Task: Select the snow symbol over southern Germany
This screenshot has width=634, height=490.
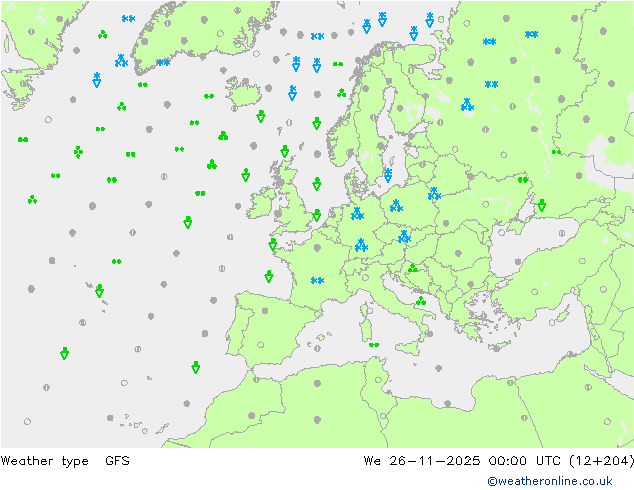Action: pyautogui.click(x=361, y=245)
